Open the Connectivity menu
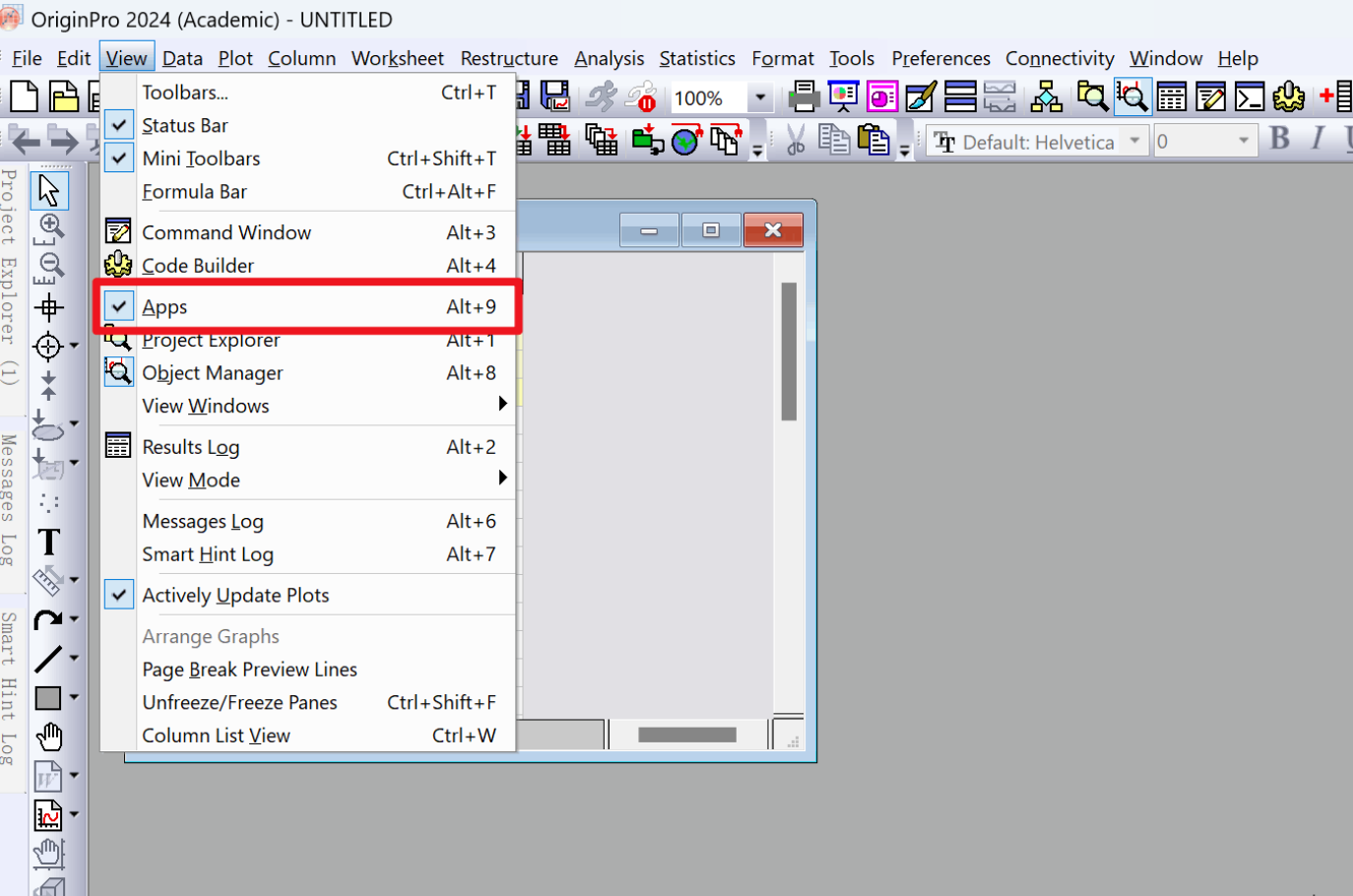Viewport: 1353px width, 896px height. tap(1060, 58)
